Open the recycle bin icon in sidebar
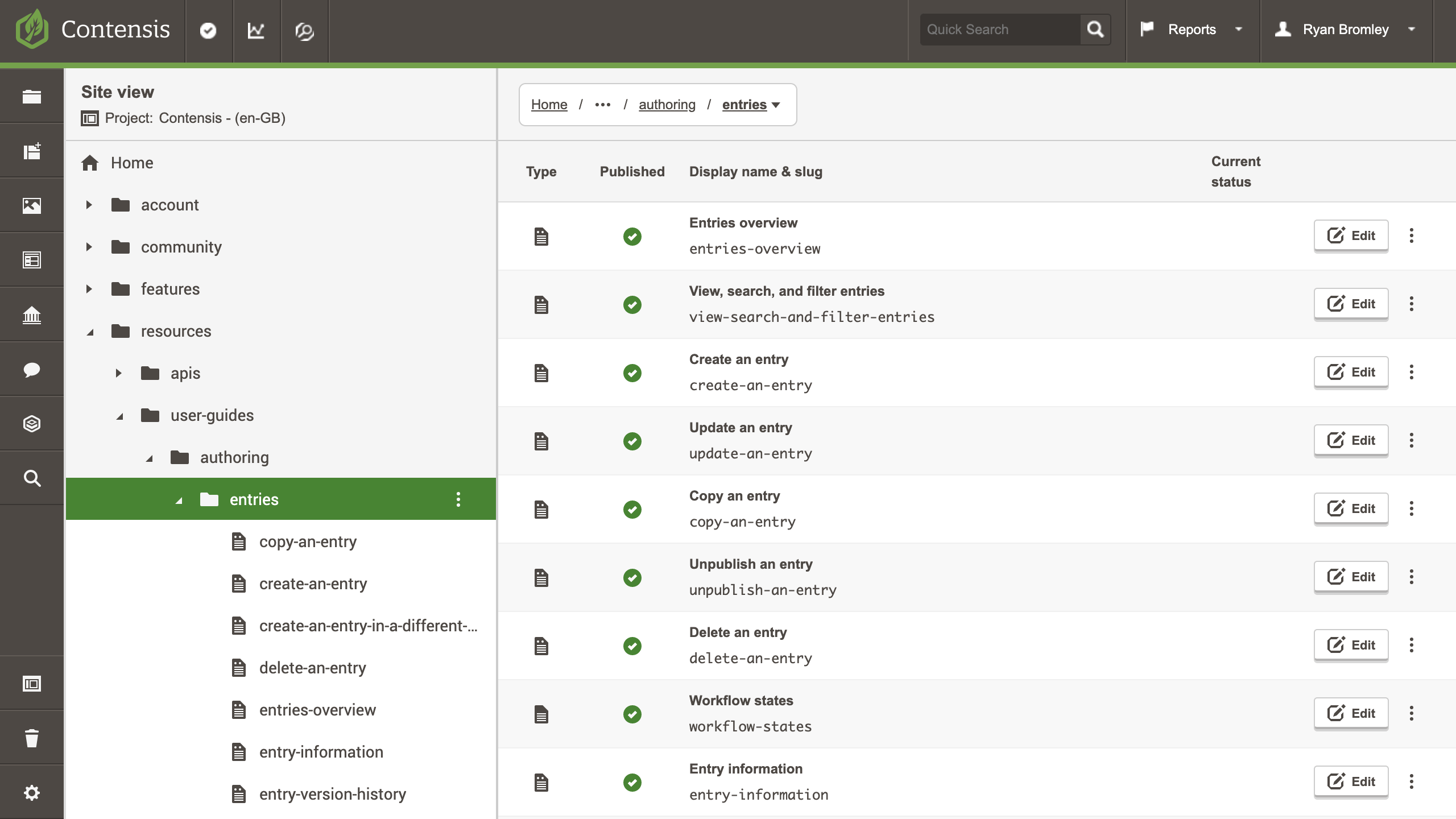This screenshot has width=1456, height=819. [32, 738]
